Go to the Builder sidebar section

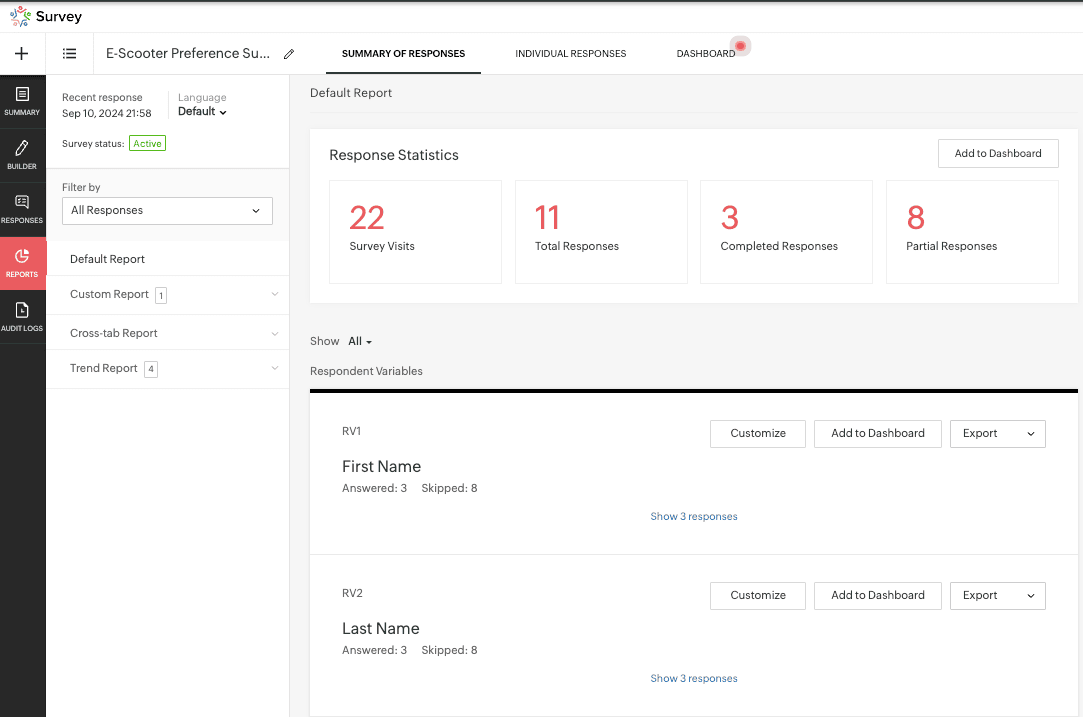pyautogui.click(x=22, y=155)
